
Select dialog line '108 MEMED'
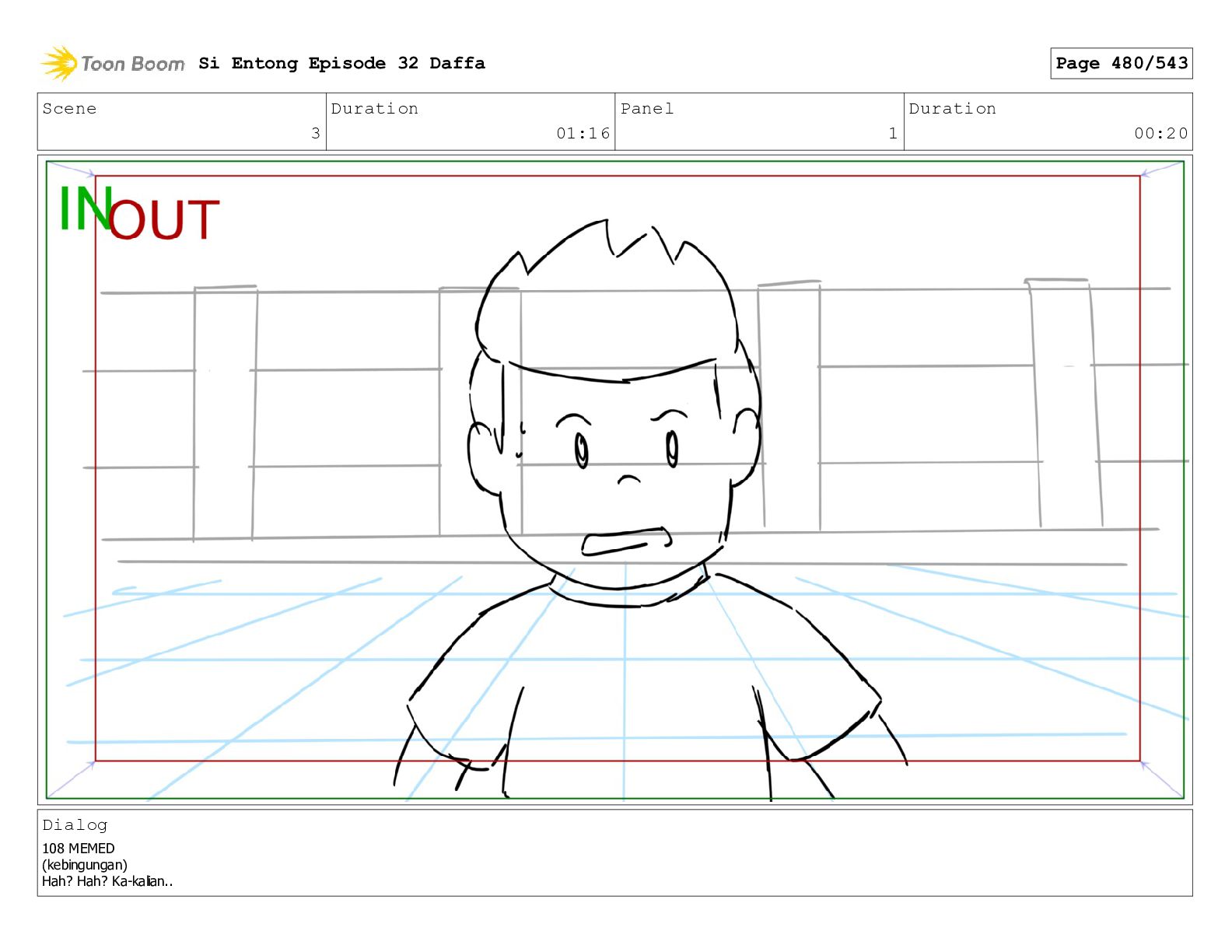(78, 849)
